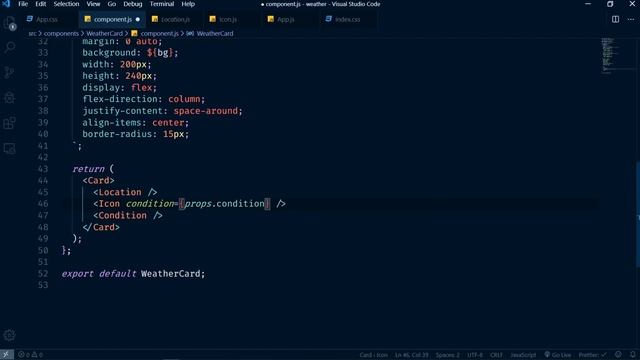Image resolution: width=640 pixels, height=360 pixels.
Task: Open the Edit menu
Action: coord(40,4)
